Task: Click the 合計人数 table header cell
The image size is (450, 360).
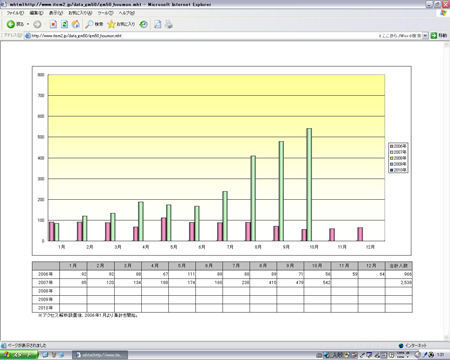Action: 399,266
